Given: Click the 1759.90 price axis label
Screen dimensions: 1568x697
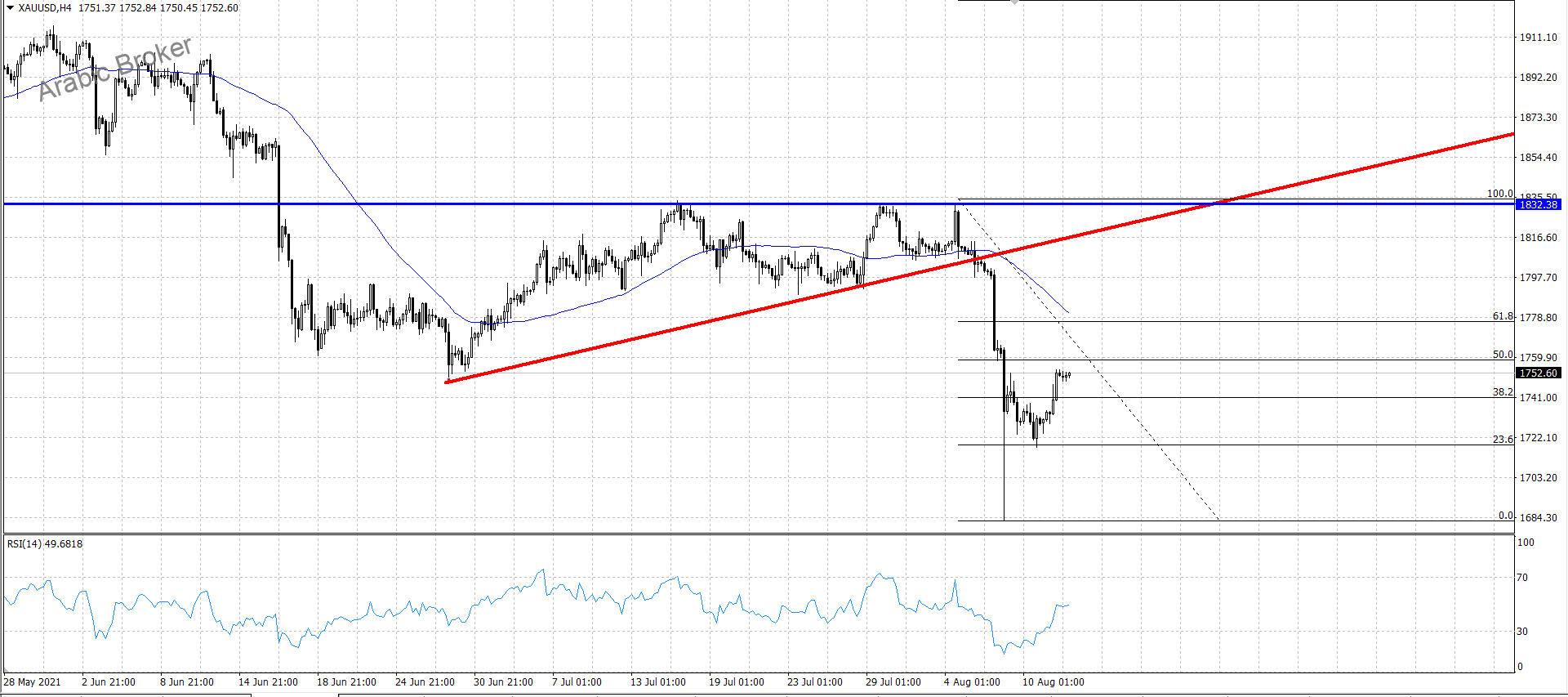Looking at the screenshot, I should click(1538, 358).
